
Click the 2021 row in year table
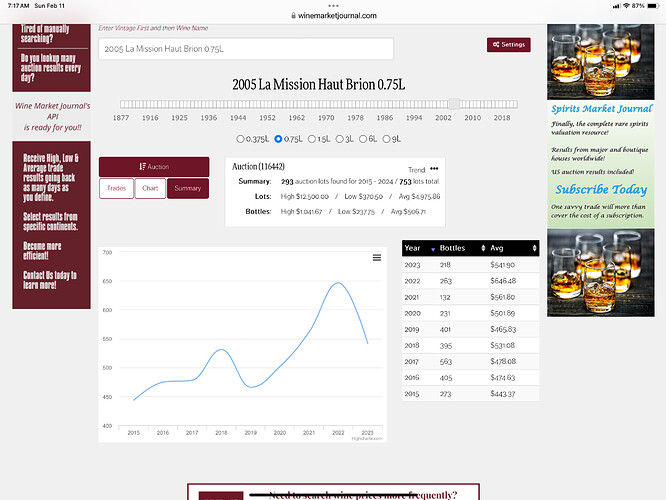coord(471,297)
